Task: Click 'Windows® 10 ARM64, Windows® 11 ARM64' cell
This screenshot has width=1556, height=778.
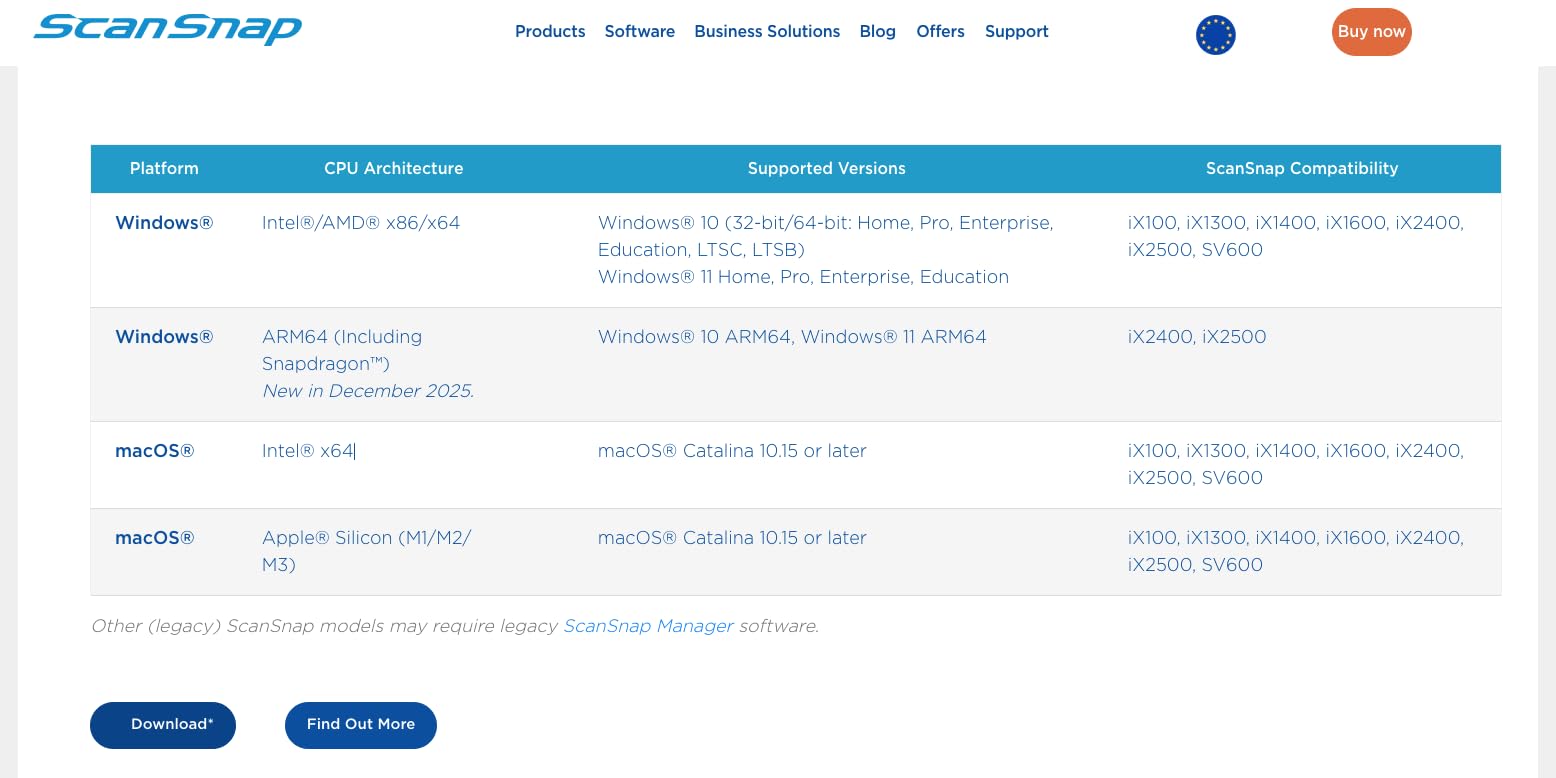Action: [792, 337]
